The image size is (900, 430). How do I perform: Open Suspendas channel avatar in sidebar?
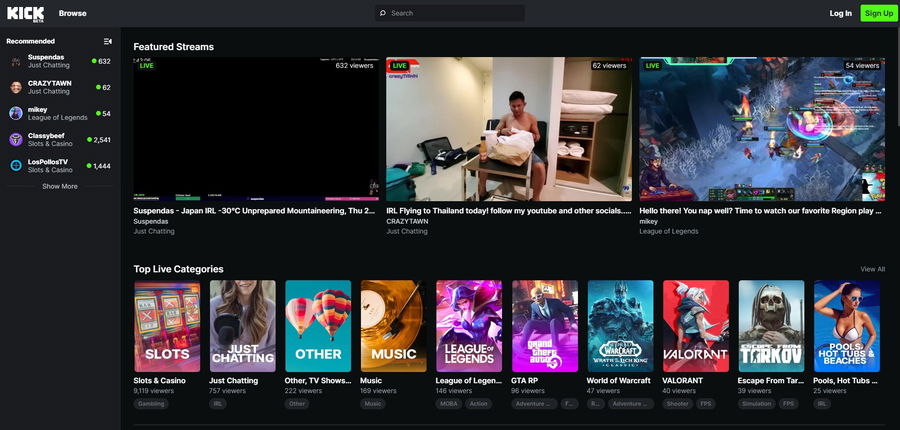click(x=16, y=62)
